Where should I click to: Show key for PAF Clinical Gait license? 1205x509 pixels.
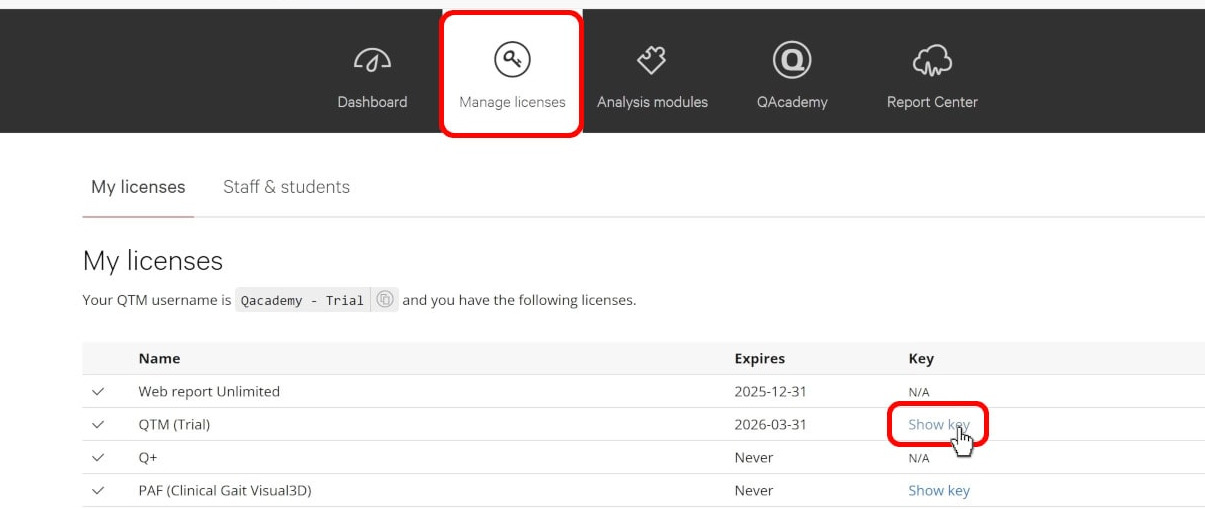938,491
